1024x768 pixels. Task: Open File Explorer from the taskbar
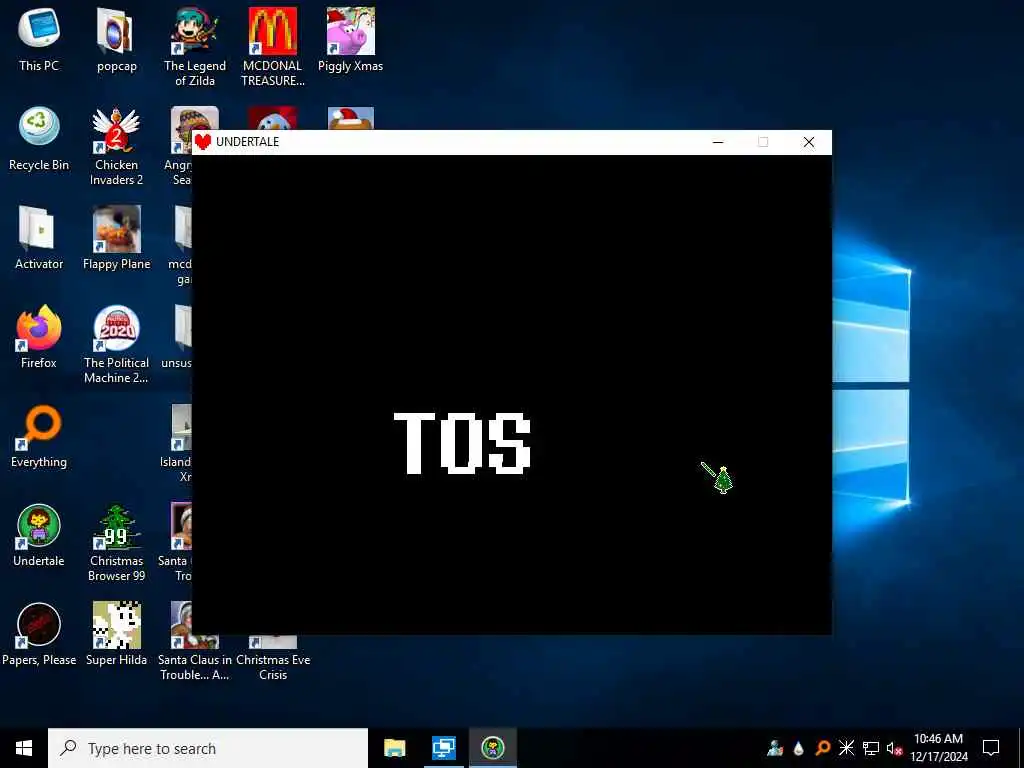click(394, 748)
